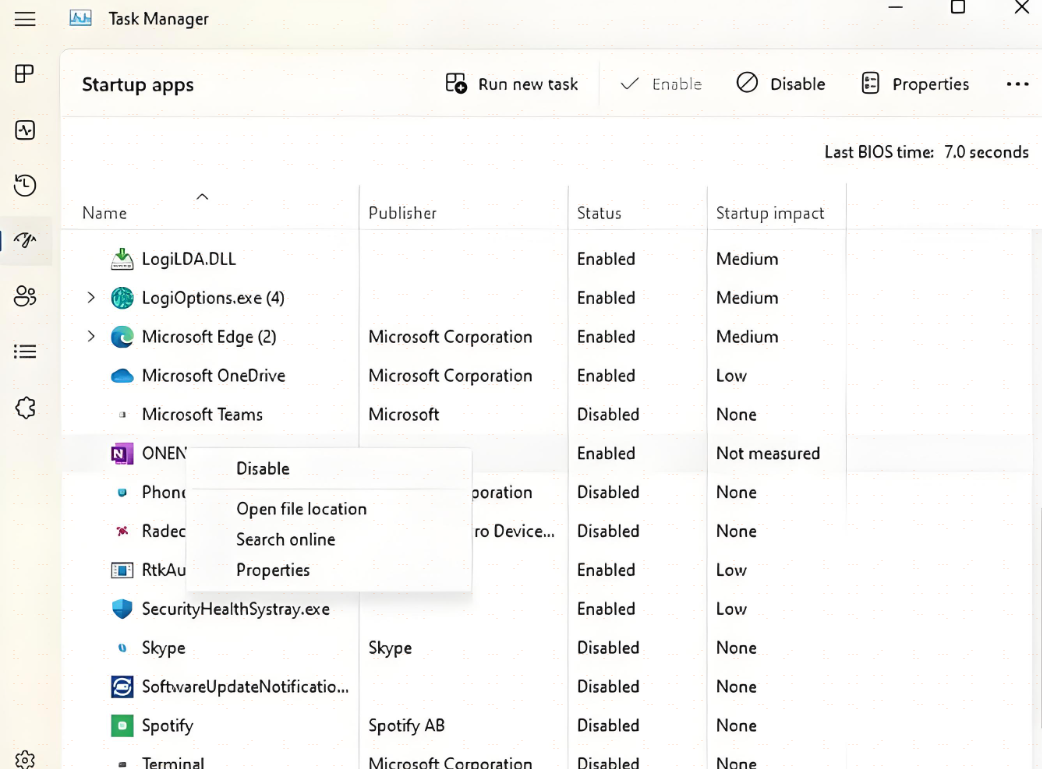1042x769 pixels.
Task: Click the SoftwareUpdateNotificatio... row name
Action: 245,687
